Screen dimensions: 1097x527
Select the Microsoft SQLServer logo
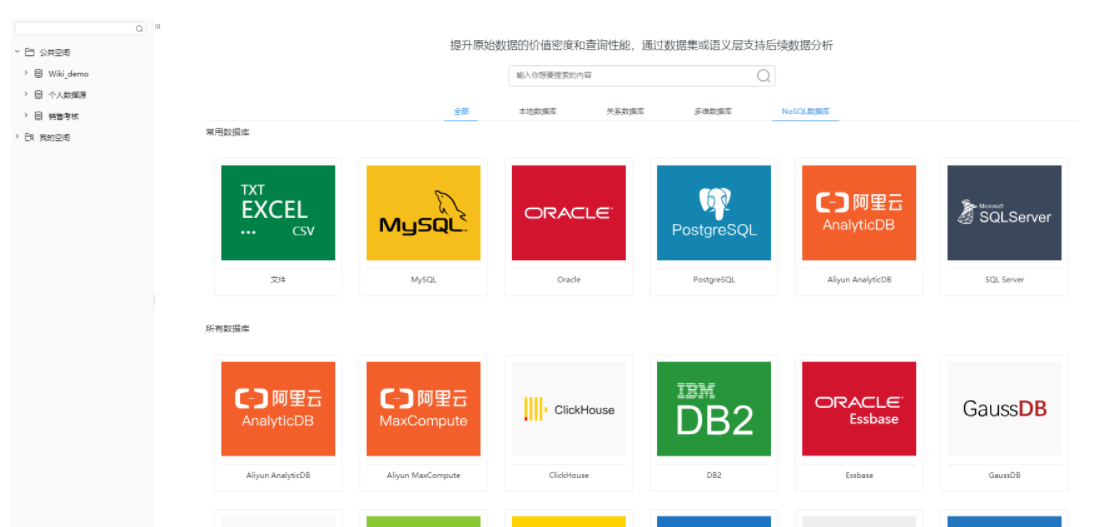1005,213
